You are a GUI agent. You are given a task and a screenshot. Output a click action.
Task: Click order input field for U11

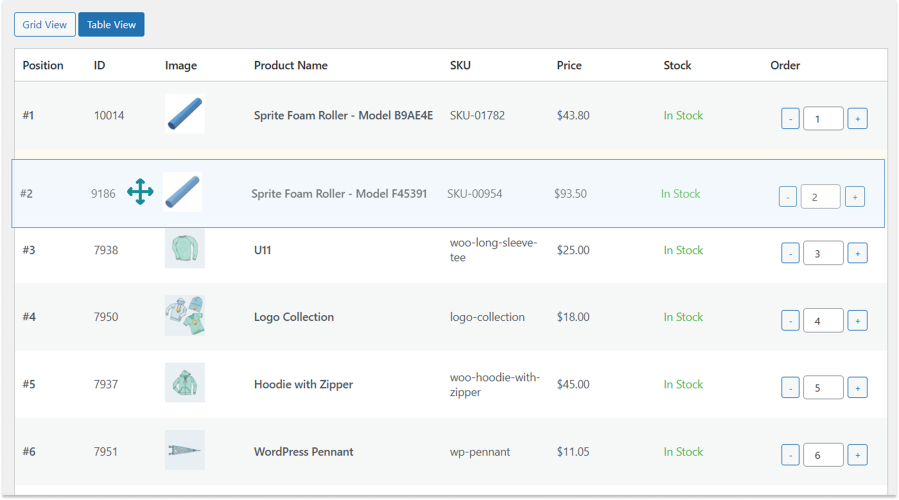(823, 253)
